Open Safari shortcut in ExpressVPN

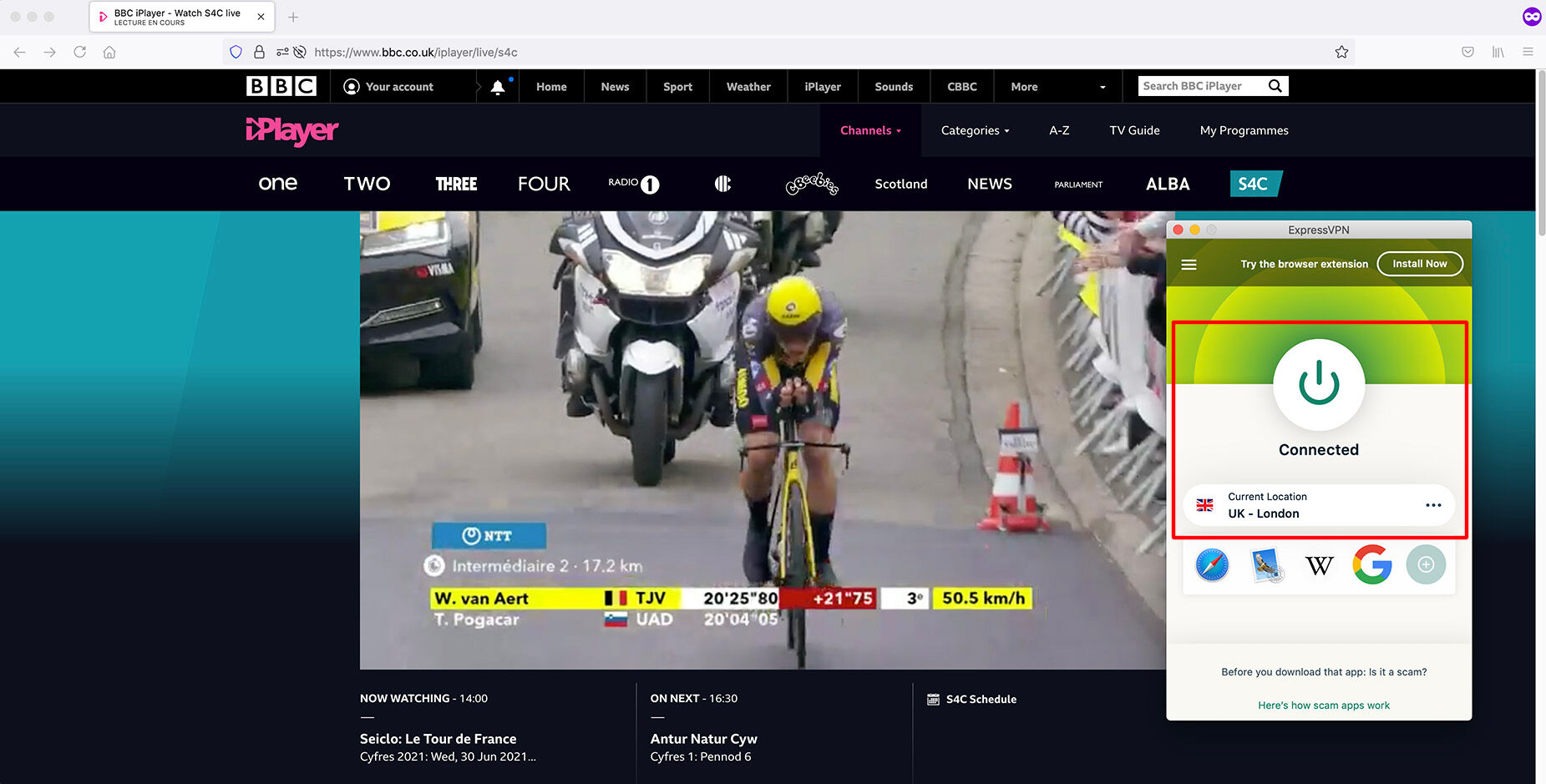coord(1212,565)
